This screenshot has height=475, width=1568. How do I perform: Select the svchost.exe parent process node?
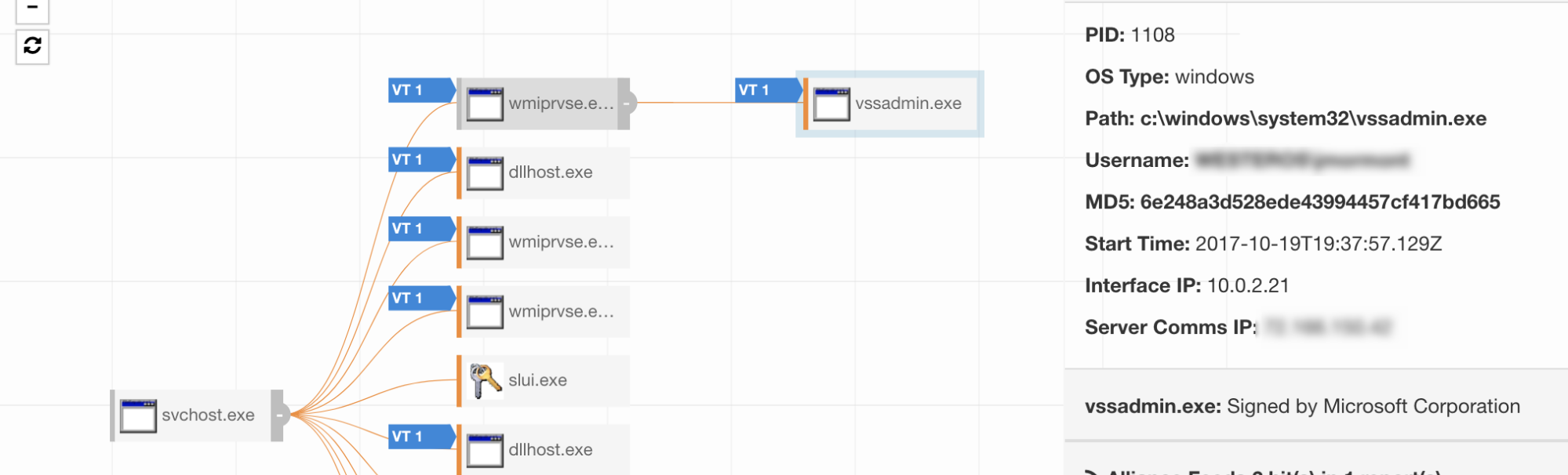[208, 415]
